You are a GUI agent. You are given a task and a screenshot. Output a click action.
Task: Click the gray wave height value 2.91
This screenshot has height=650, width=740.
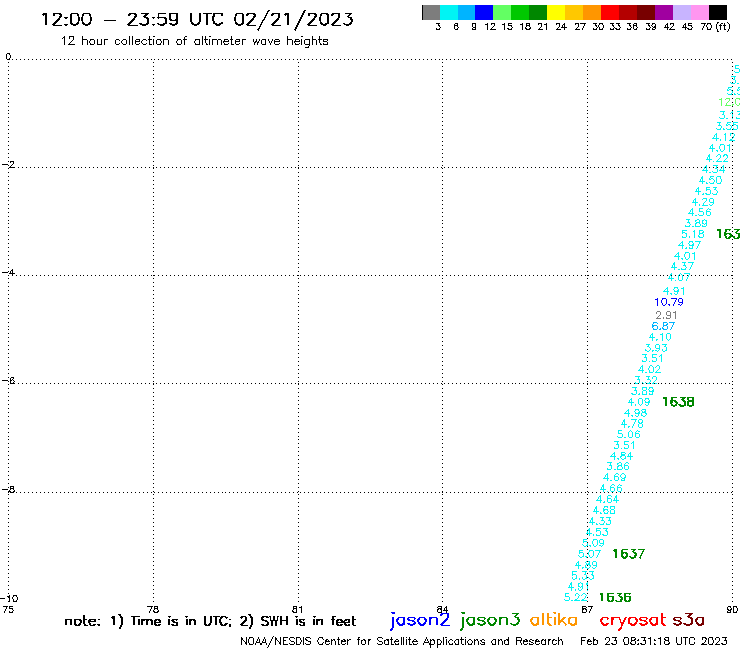point(666,315)
